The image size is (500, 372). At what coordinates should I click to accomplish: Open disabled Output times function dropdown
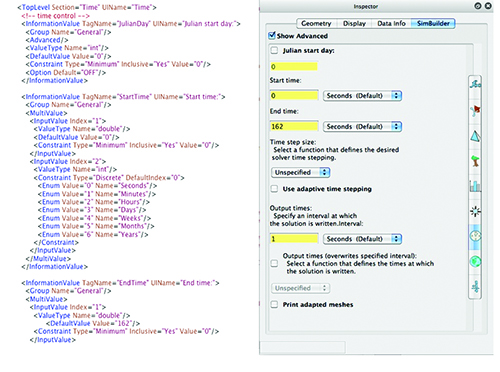click(301, 288)
